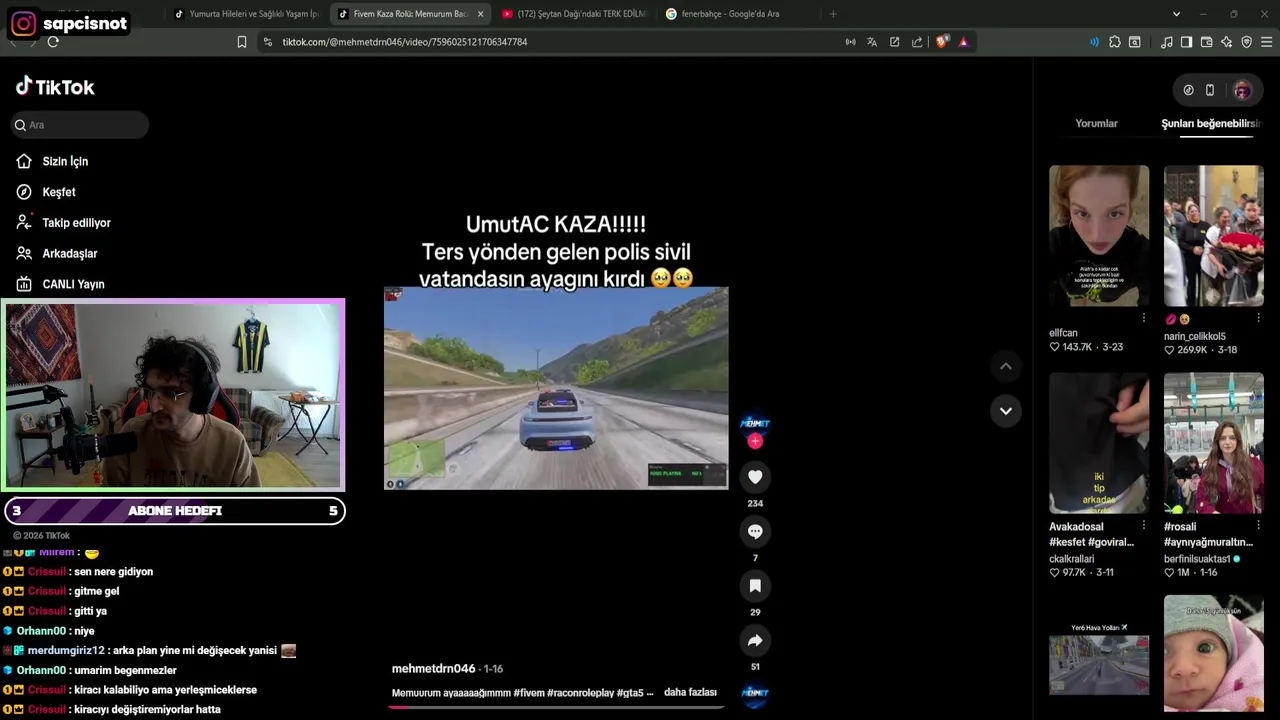1280x720 pixels.
Task: Open the Avakadosal video thumbnail
Action: click(x=1099, y=443)
